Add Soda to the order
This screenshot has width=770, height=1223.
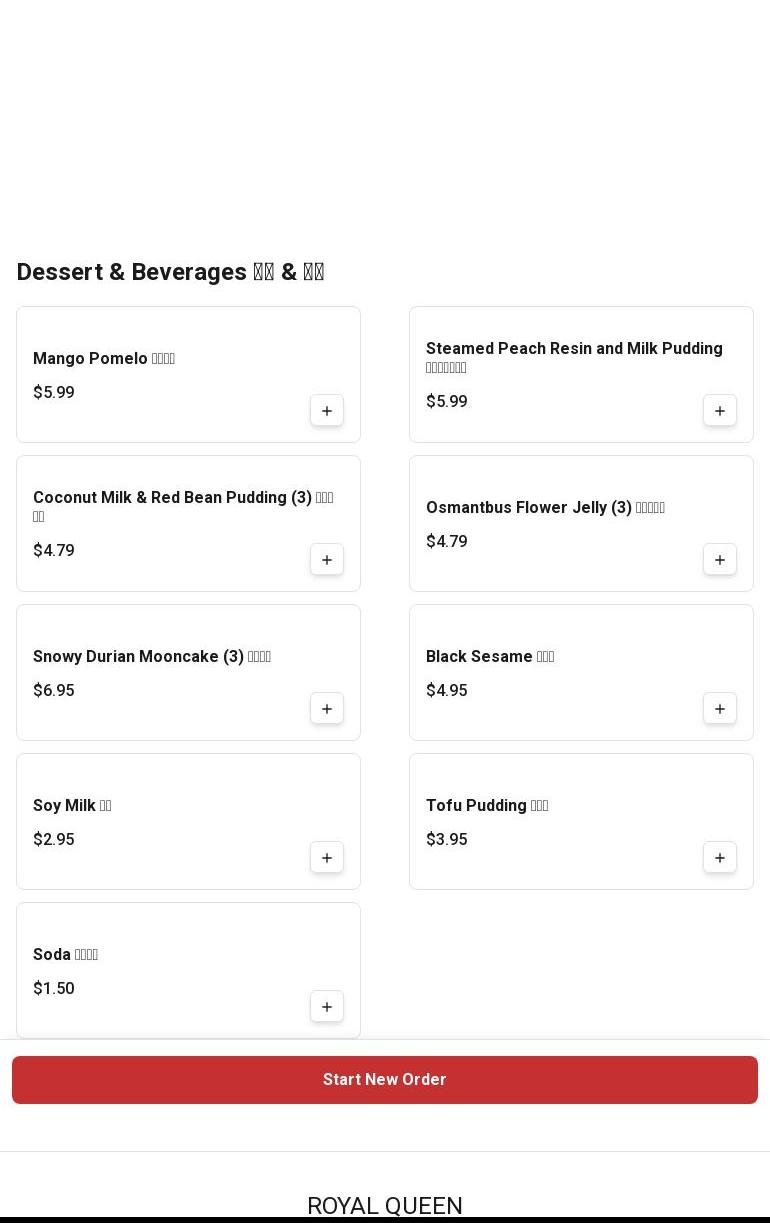pos(327,1007)
